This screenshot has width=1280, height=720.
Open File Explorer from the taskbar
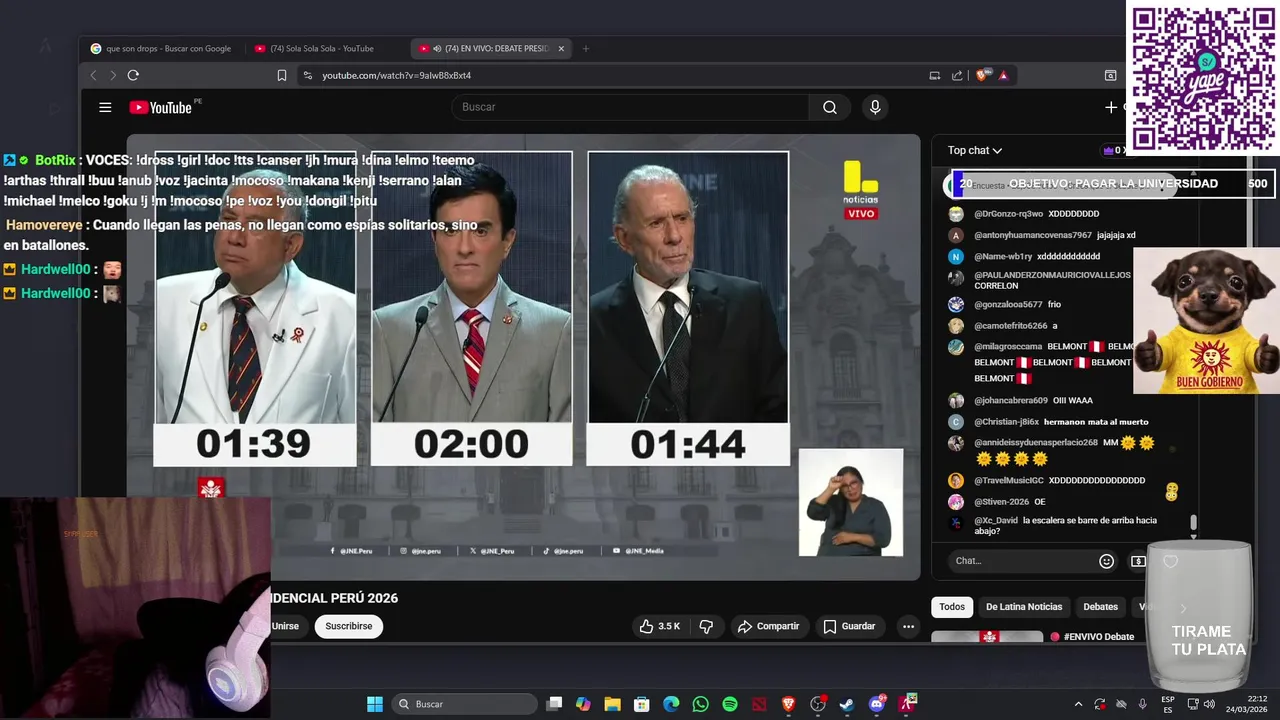[612, 704]
